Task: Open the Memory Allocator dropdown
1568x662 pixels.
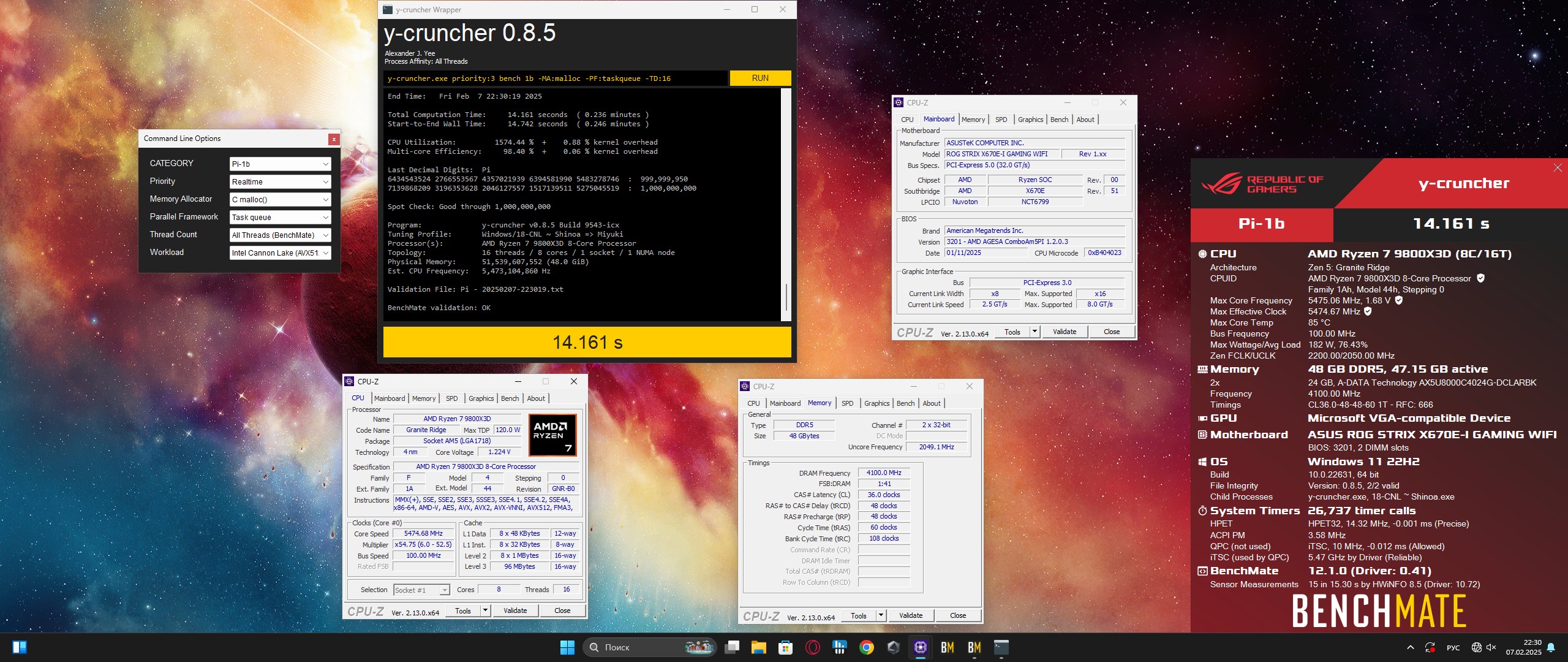Action: tap(281, 199)
